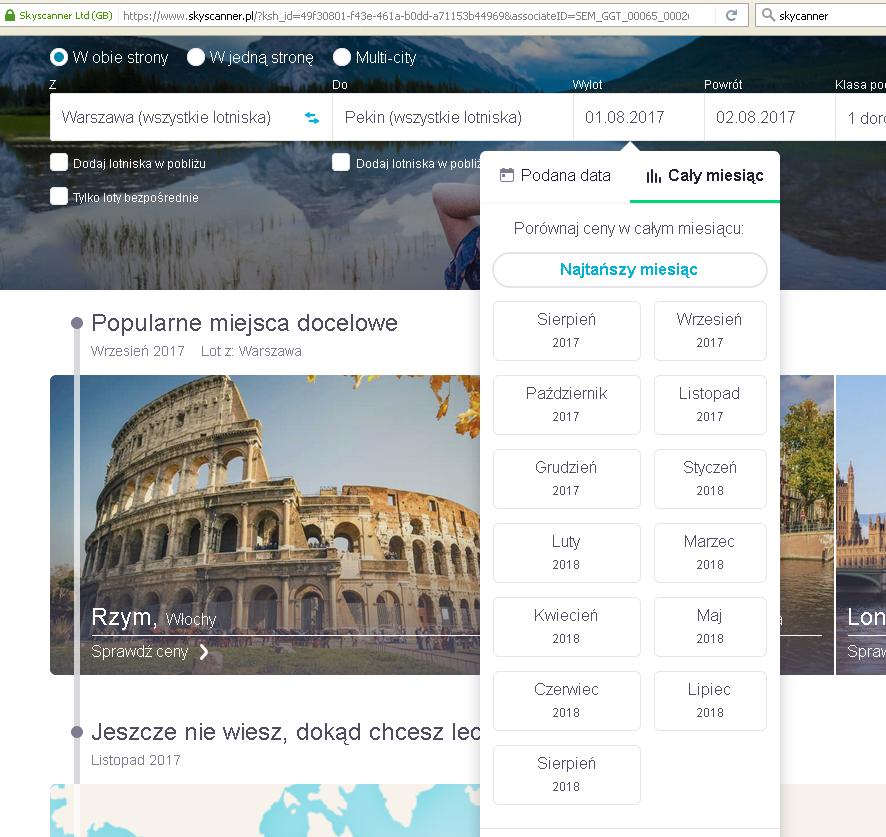This screenshot has height=837, width=886.
Task: Select Grudzień 2017 month
Action: (566, 479)
